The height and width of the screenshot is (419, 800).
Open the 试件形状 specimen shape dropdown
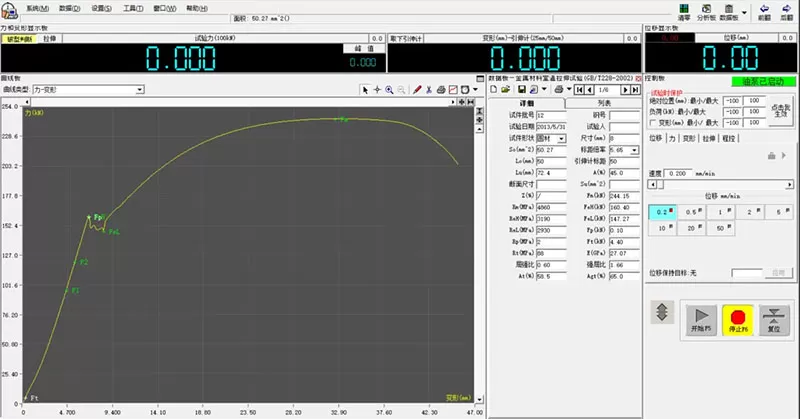pos(562,139)
